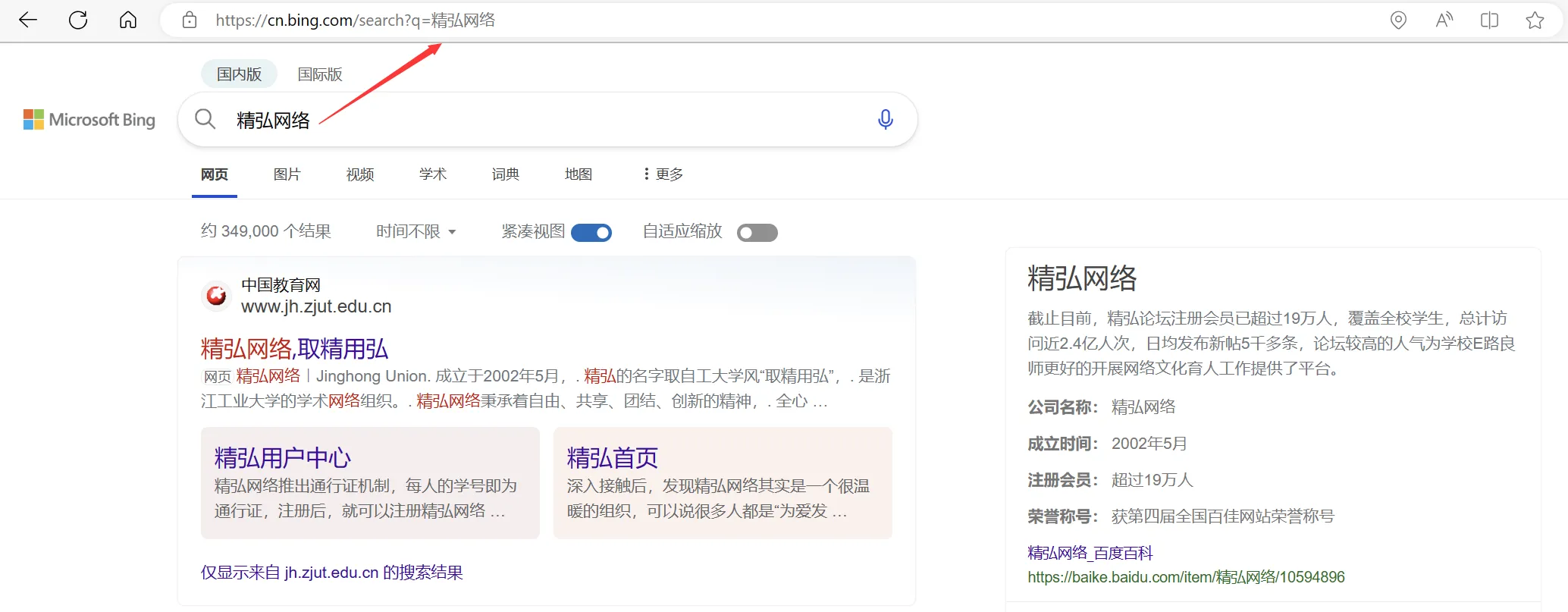This screenshot has height=612, width=1568.
Task: Open the 更多 menu with three dots
Action: click(x=663, y=174)
